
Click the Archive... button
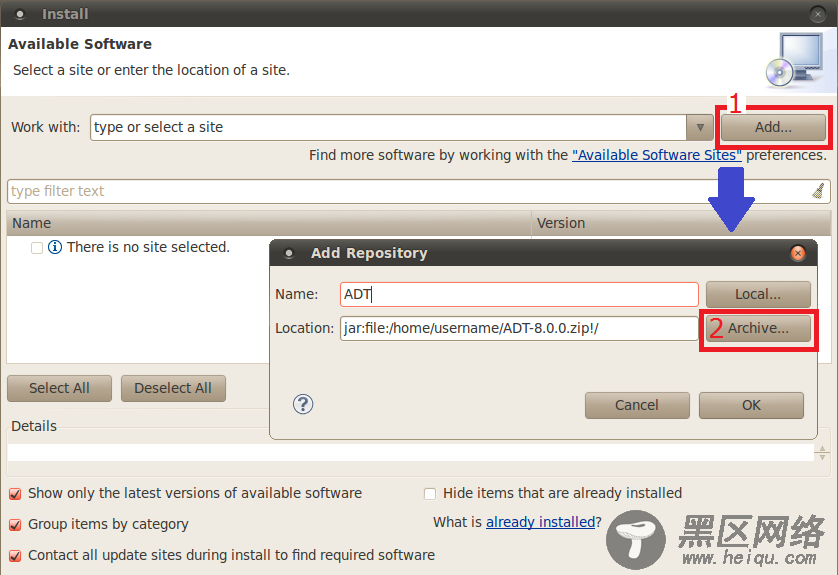(x=758, y=328)
